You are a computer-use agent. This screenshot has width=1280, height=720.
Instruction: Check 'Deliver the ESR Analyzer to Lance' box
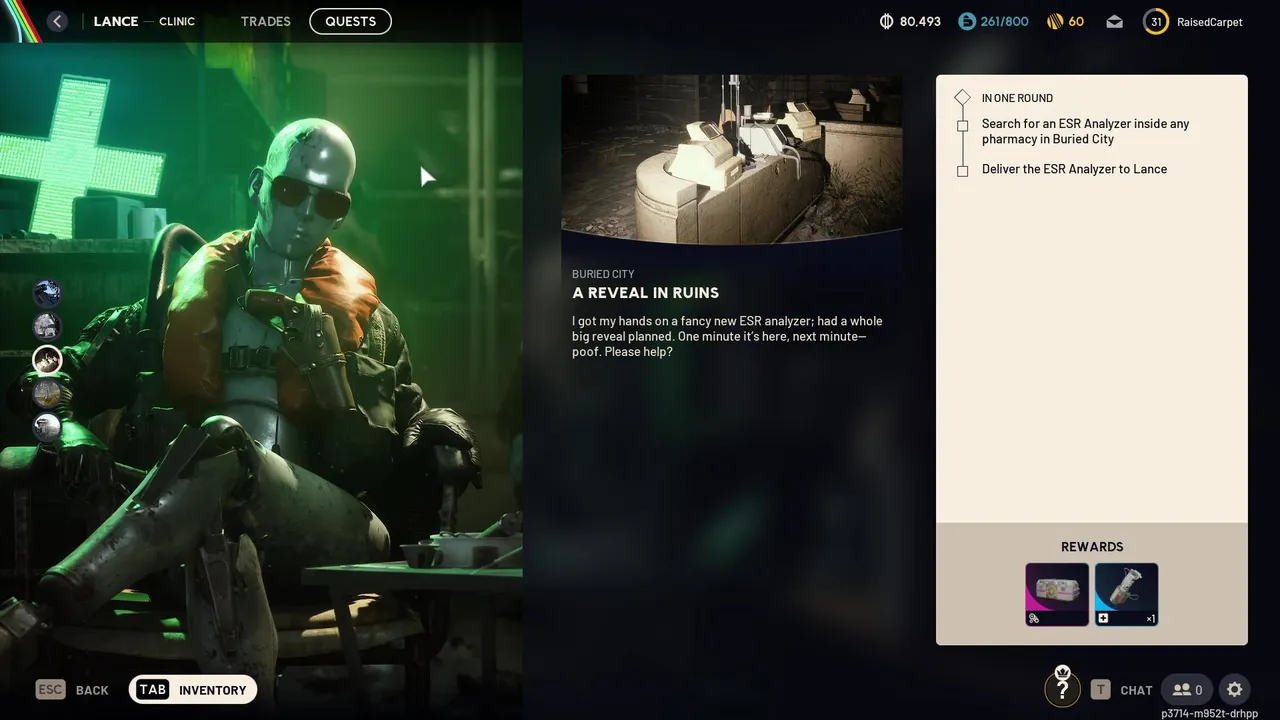click(962, 171)
